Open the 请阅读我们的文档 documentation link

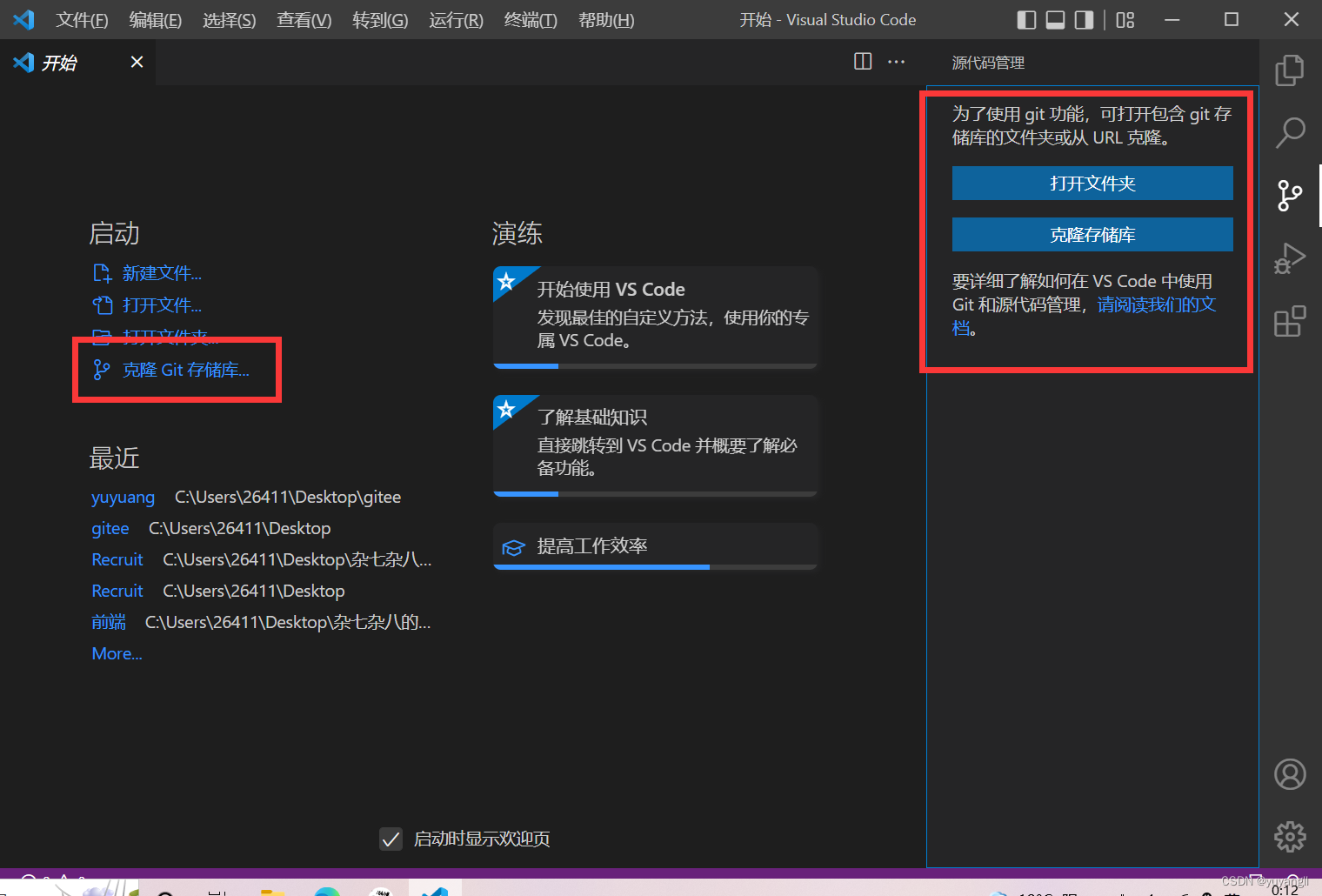[x=1156, y=304]
